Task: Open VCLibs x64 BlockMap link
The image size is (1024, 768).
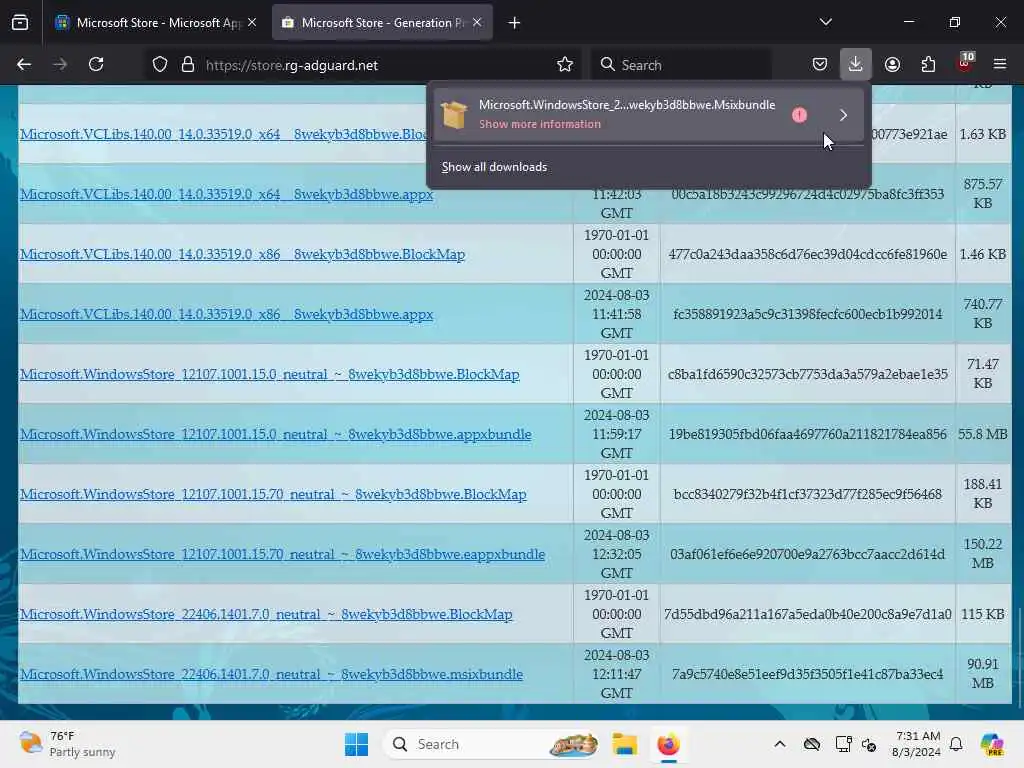Action: pyautogui.click(x=223, y=135)
